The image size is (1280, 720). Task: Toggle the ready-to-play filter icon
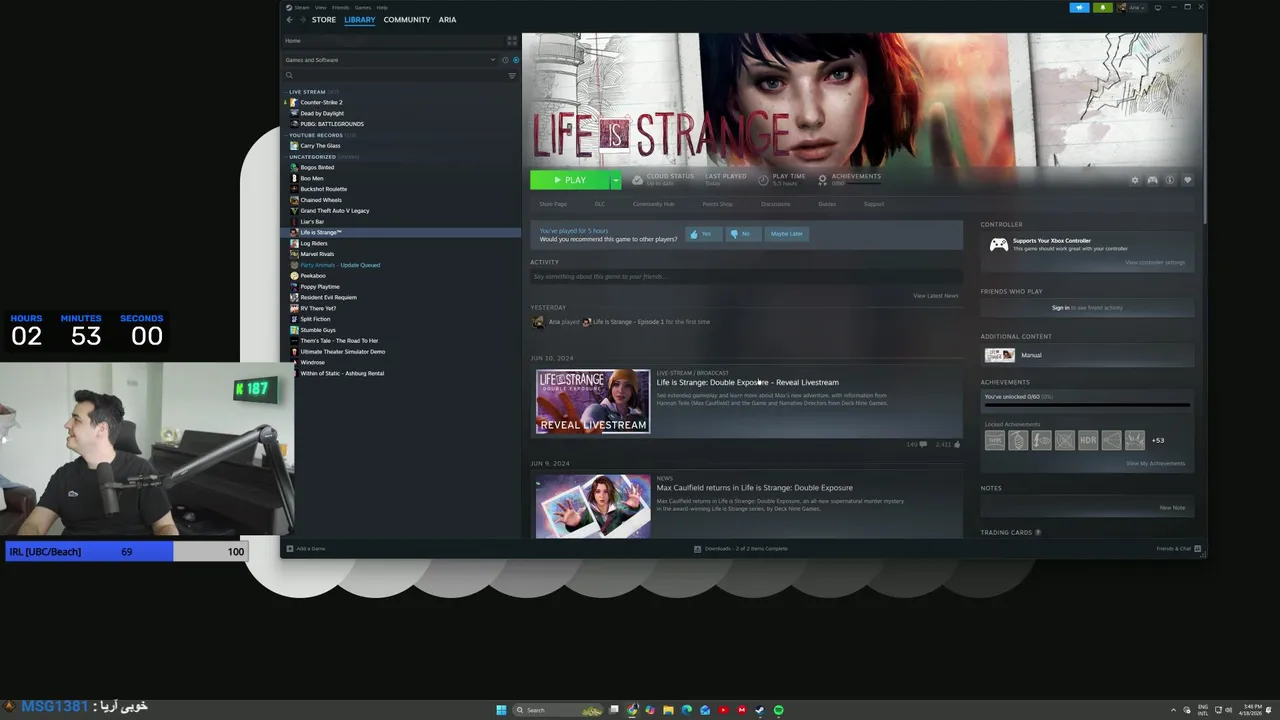pyautogui.click(x=515, y=60)
